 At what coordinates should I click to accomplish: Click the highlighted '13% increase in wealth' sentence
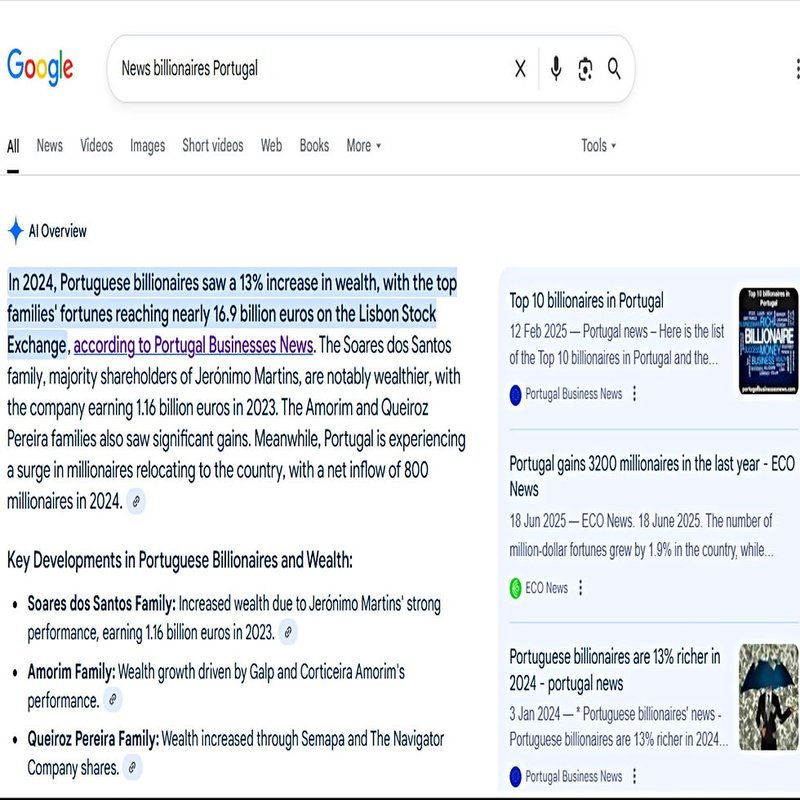coord(232,313)
